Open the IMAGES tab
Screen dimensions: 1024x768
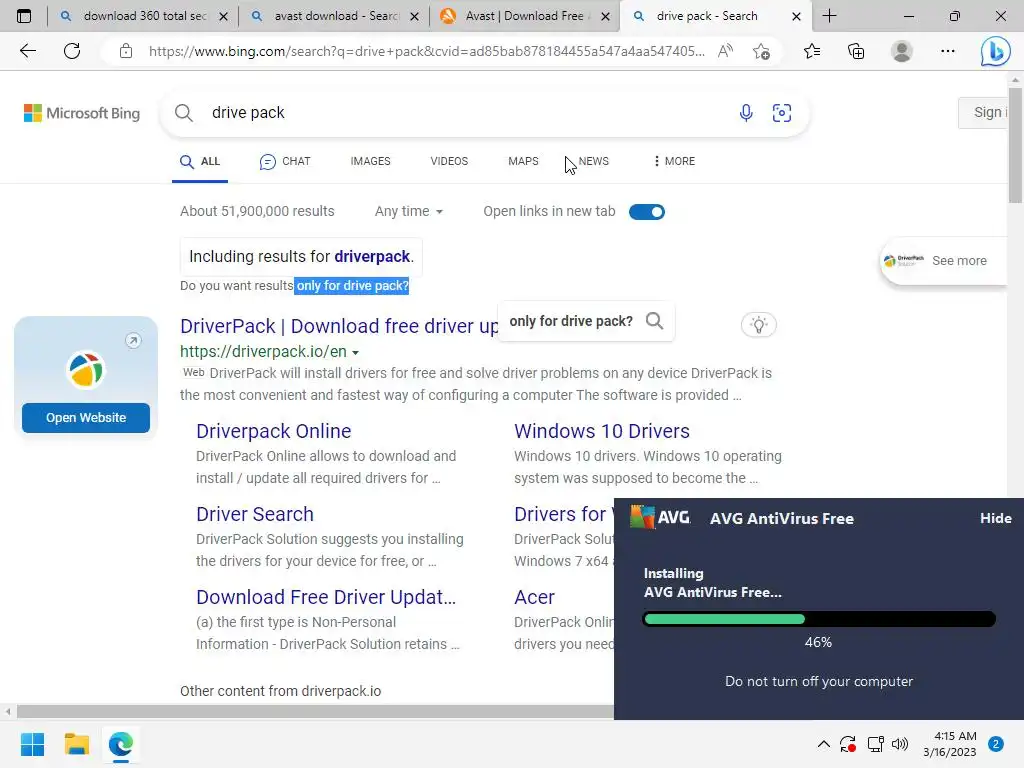click(x=370, y=161)
